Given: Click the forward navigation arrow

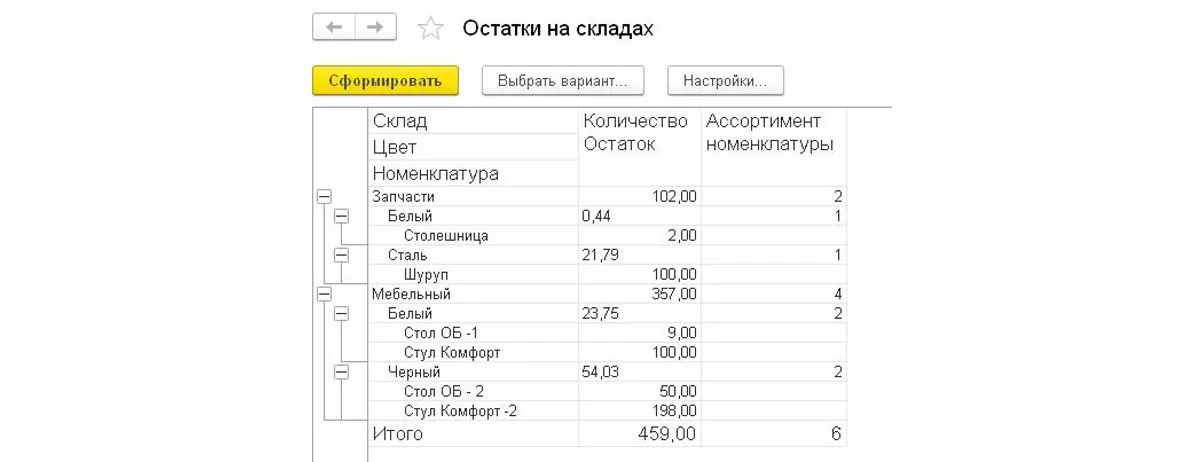Looking at the screenshot, I should tap(375, 27).
